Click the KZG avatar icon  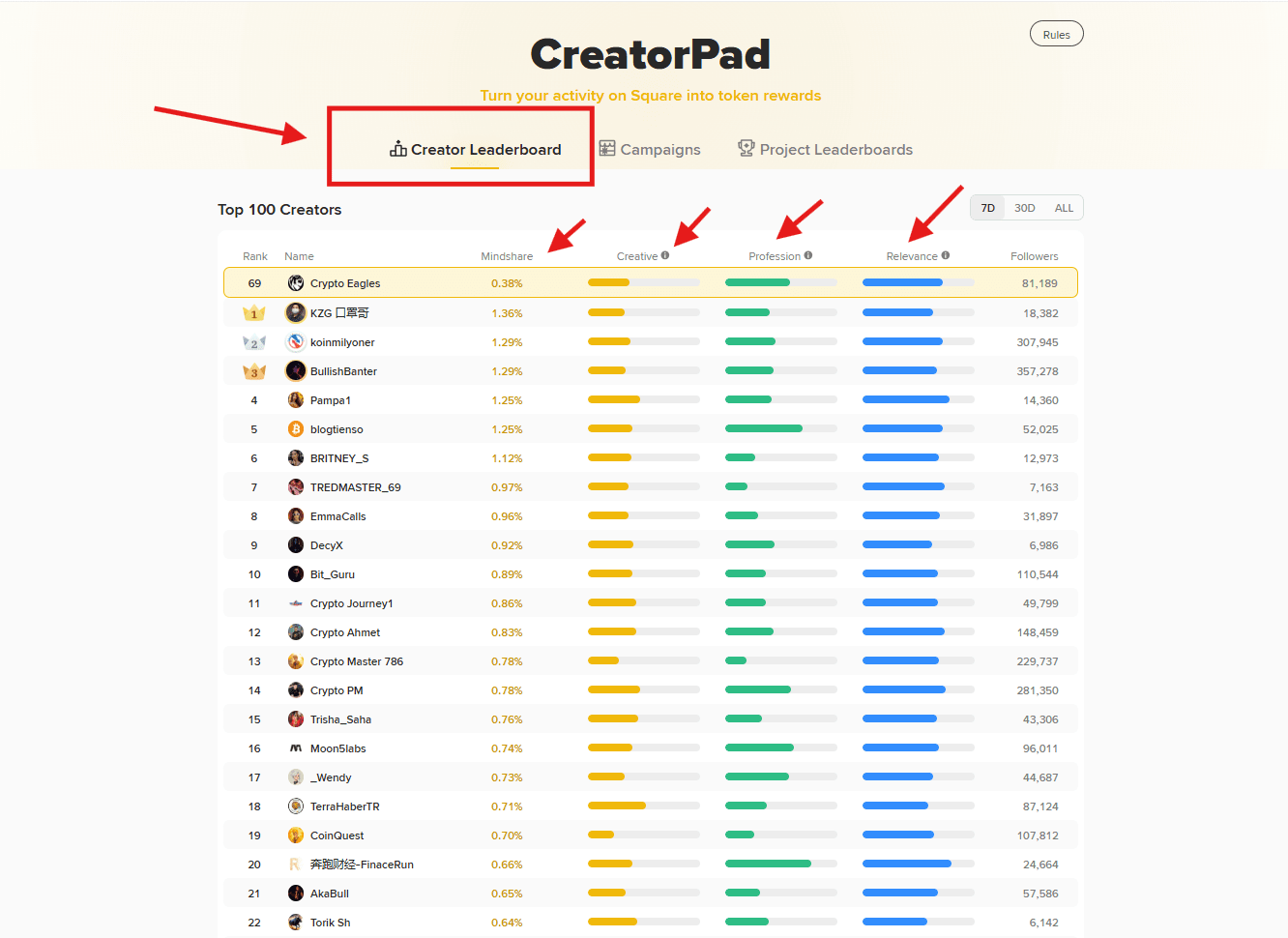pyautogui.click(x=296, y=312)
